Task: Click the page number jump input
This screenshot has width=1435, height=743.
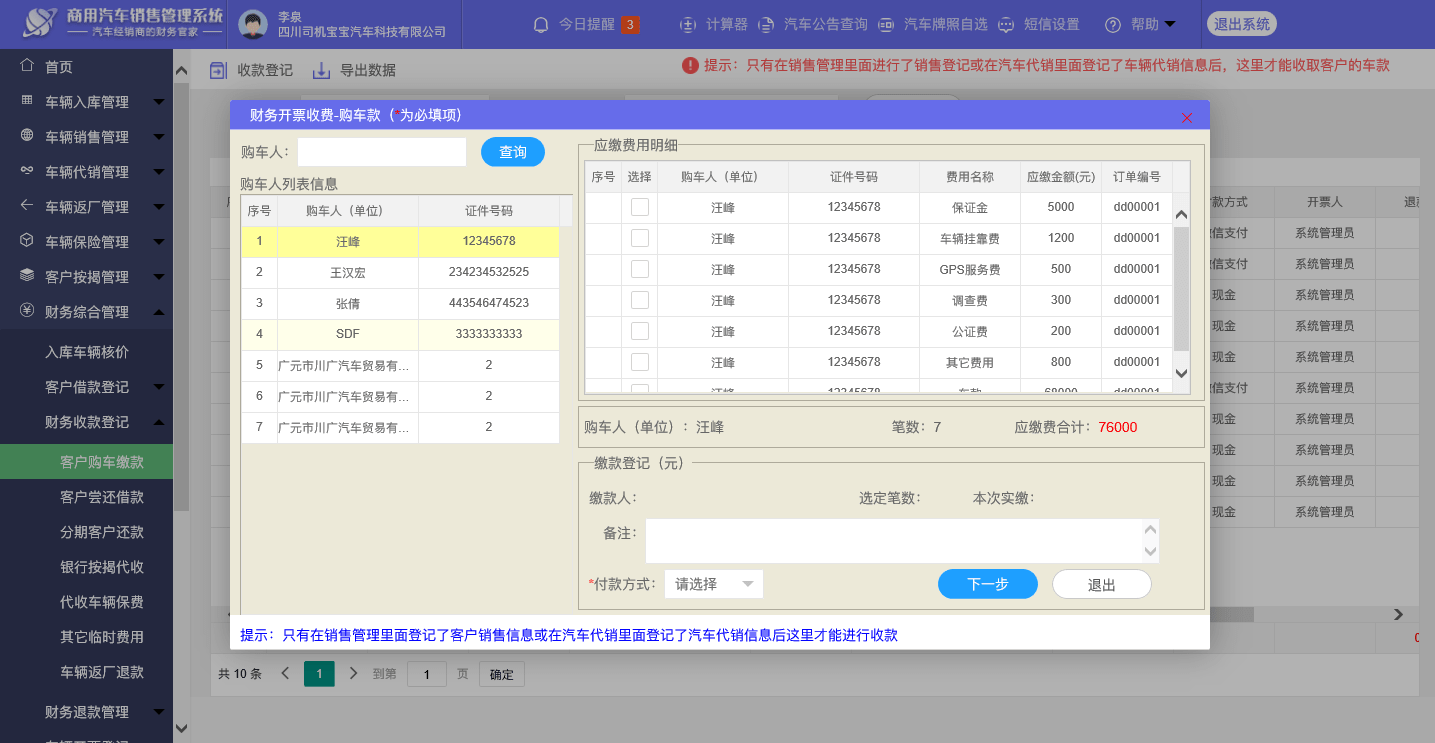Action: [x=427, y=674]
